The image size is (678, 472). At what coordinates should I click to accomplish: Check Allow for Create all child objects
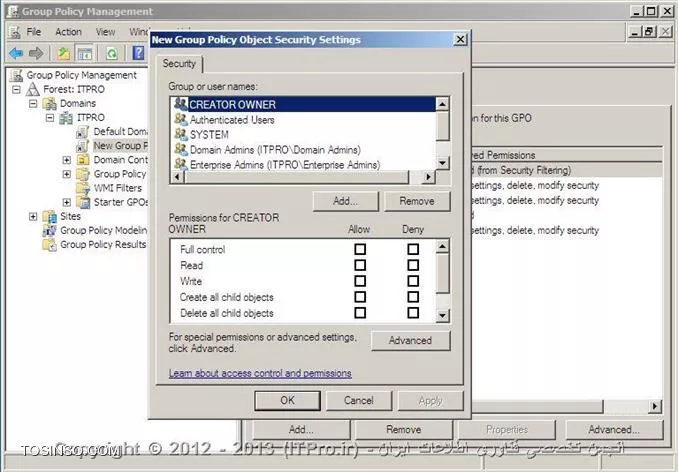[360, 297]
